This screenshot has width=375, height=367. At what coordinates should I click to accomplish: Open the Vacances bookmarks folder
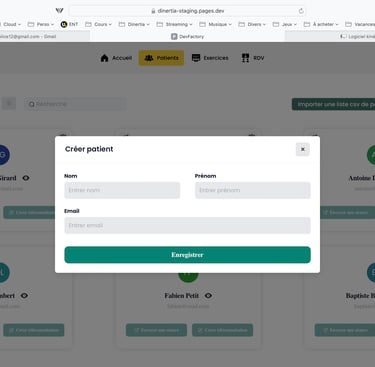click(x=360, y=24)
